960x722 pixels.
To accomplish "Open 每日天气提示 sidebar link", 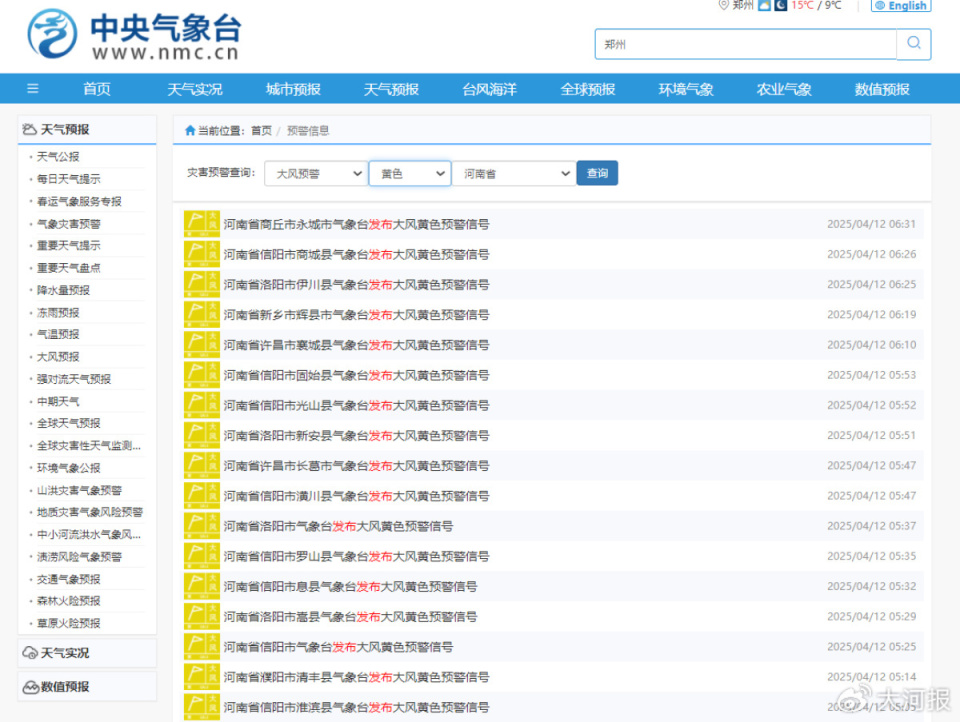I will [69, 179].
